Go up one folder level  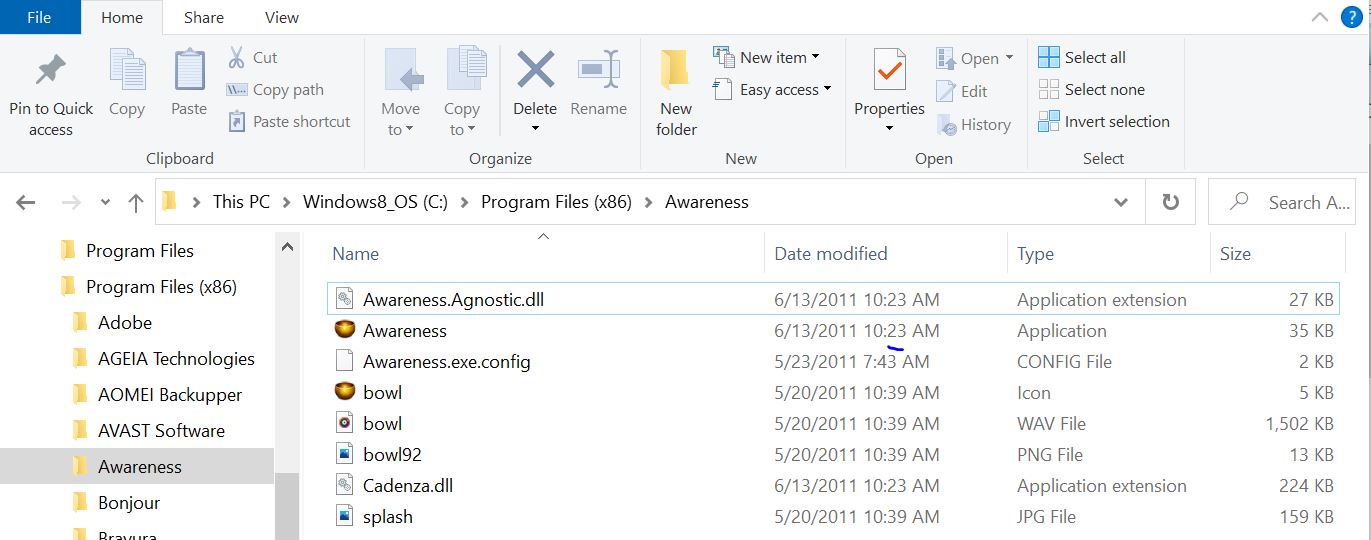pos(136,202)
